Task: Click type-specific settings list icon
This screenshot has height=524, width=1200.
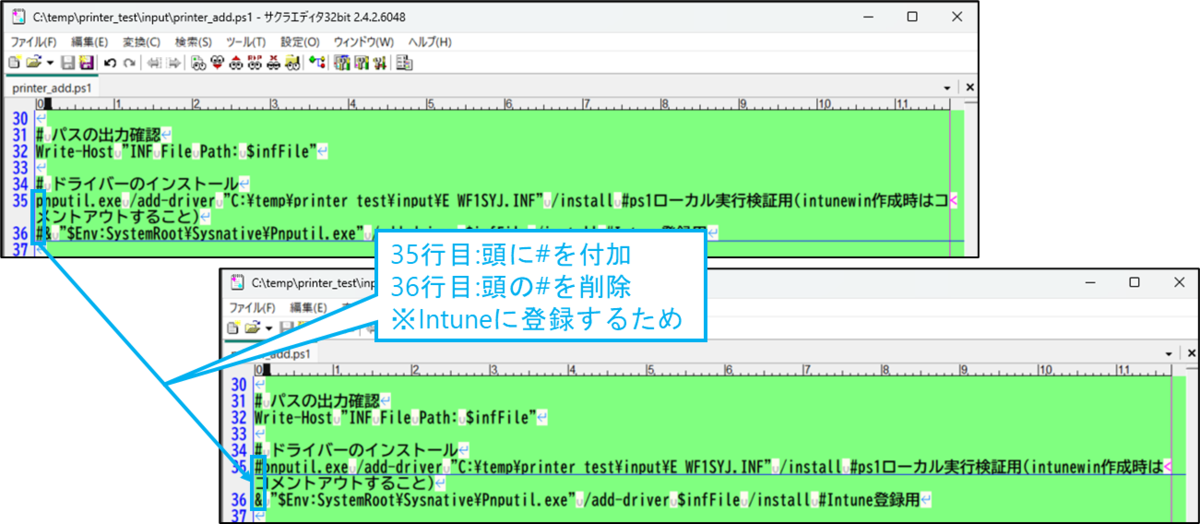Action: 342,63
